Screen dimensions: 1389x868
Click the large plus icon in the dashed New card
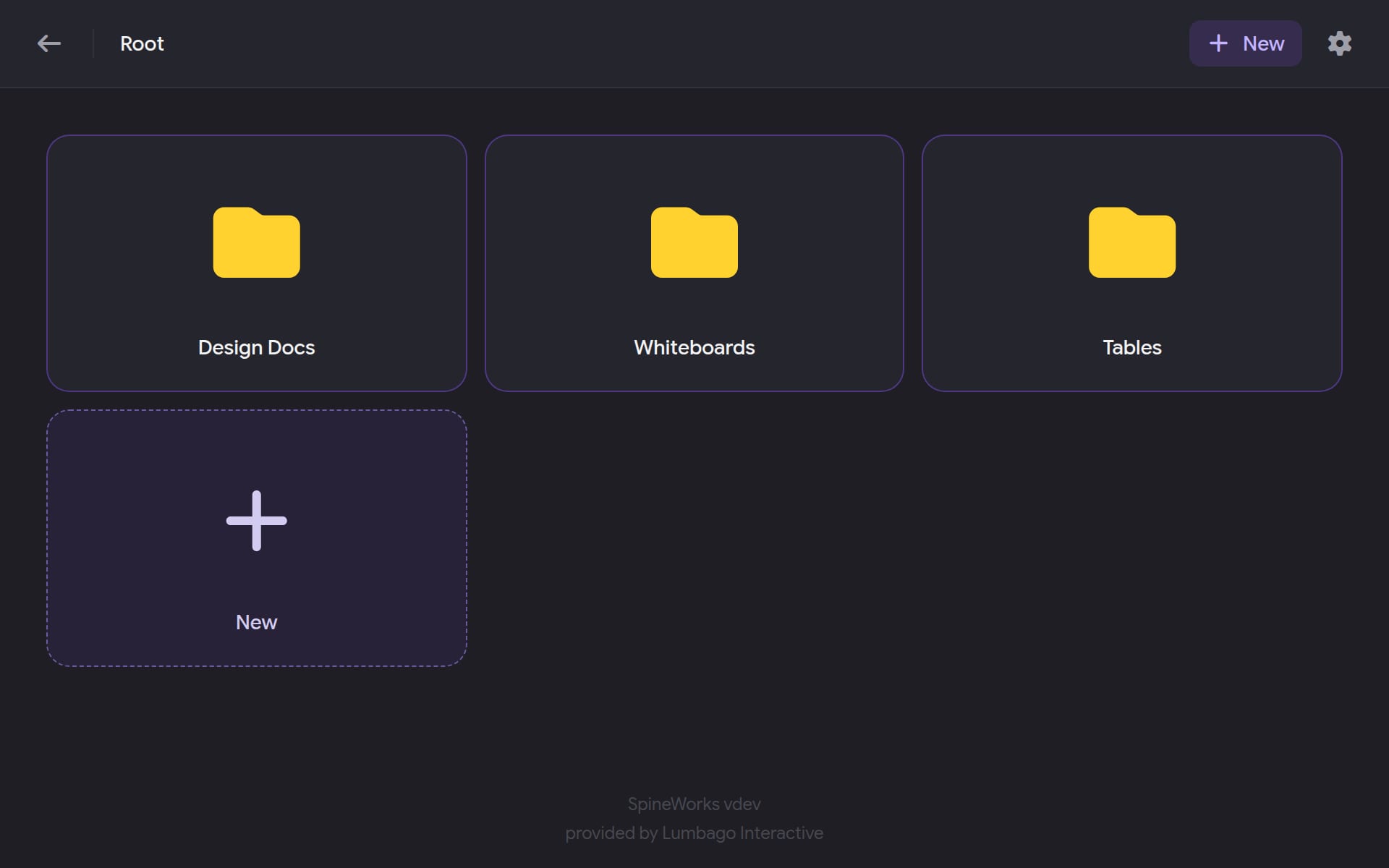coord(256,521)
